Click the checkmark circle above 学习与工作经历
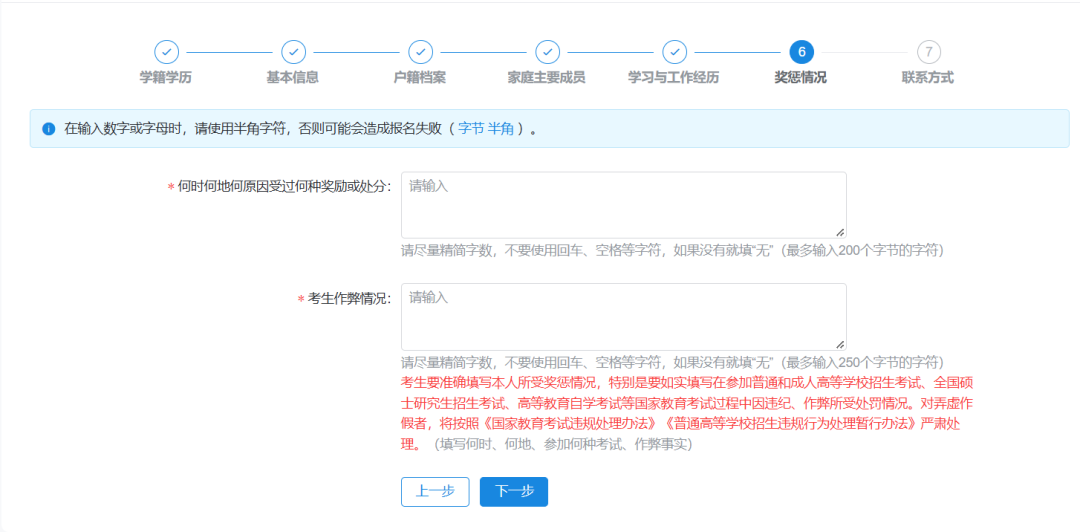 click(x=674, y=52)
